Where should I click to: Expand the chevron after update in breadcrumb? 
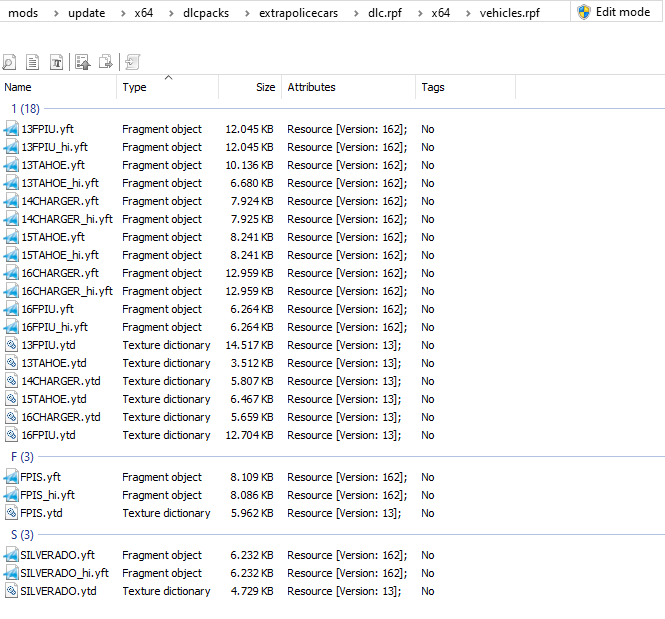tap(123, 14)
